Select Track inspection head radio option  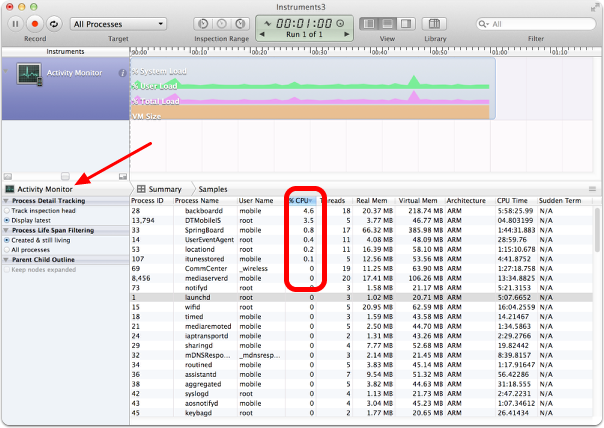(7, 210)
